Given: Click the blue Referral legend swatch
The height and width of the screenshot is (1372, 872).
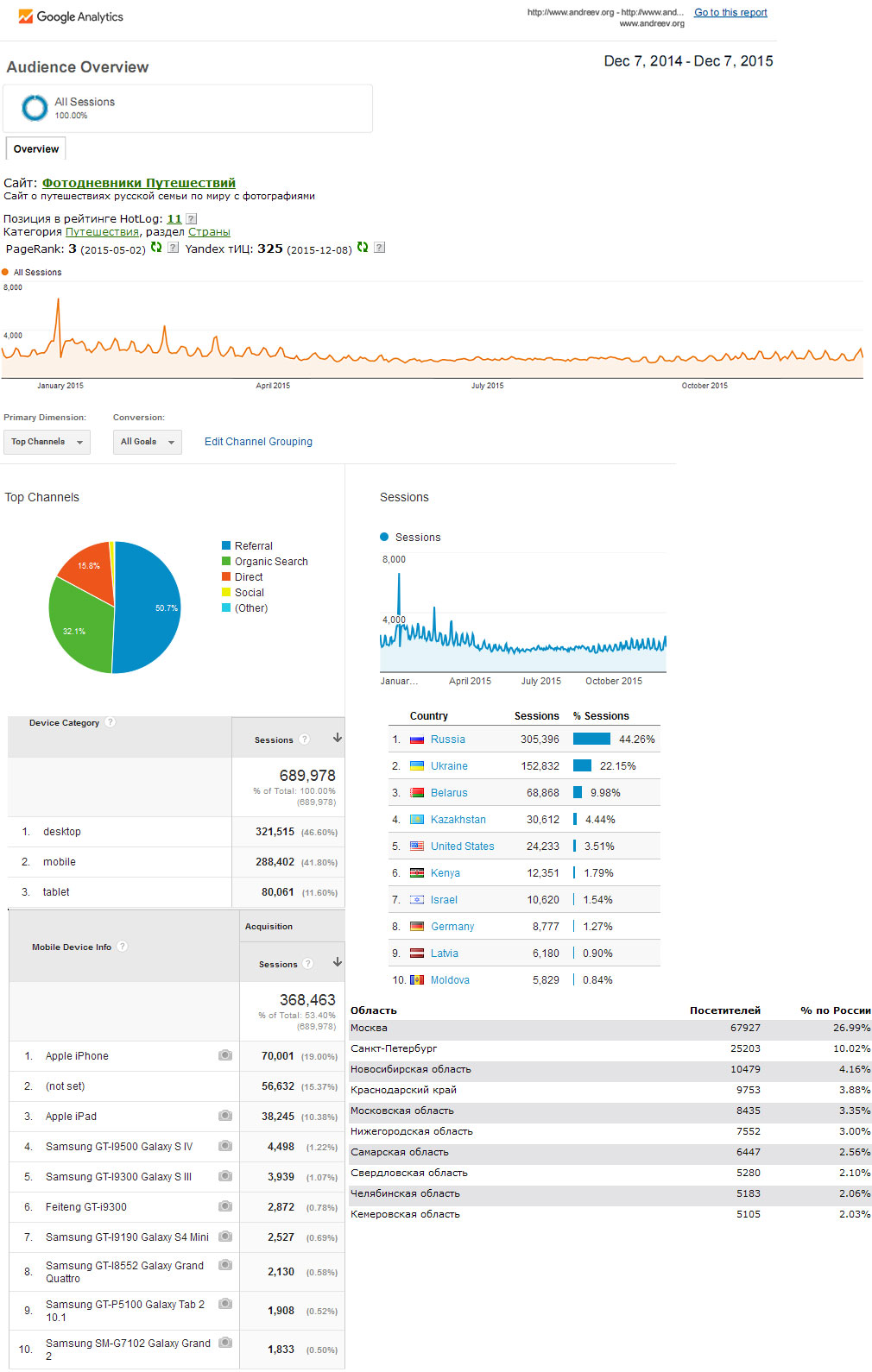Looking at the screenshot, I should 226,545.
